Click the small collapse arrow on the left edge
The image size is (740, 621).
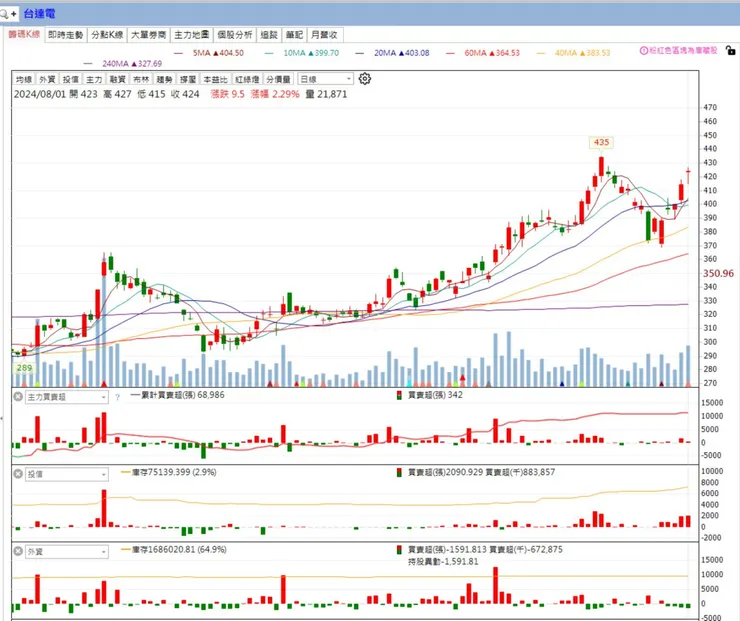pos(2,418)
